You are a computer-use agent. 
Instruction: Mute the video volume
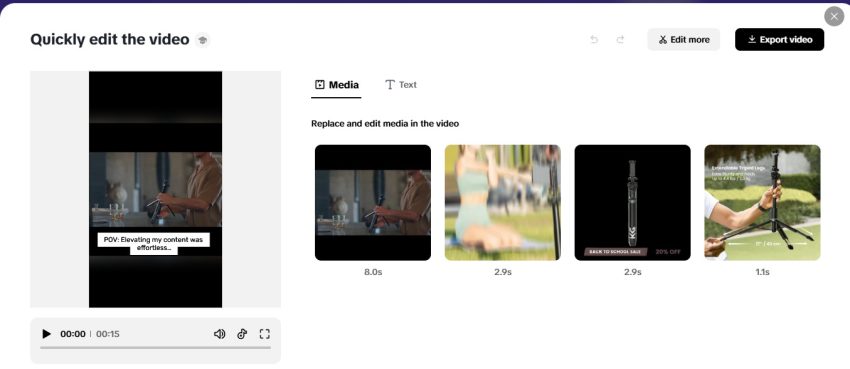(219, 334)
